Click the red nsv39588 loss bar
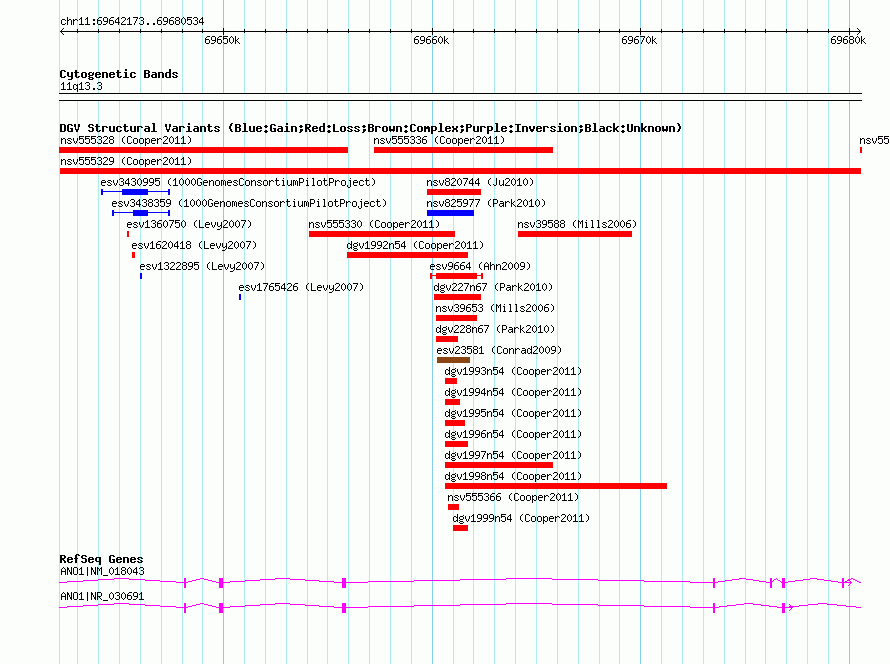The image size is (890, 664). point(574,234)
